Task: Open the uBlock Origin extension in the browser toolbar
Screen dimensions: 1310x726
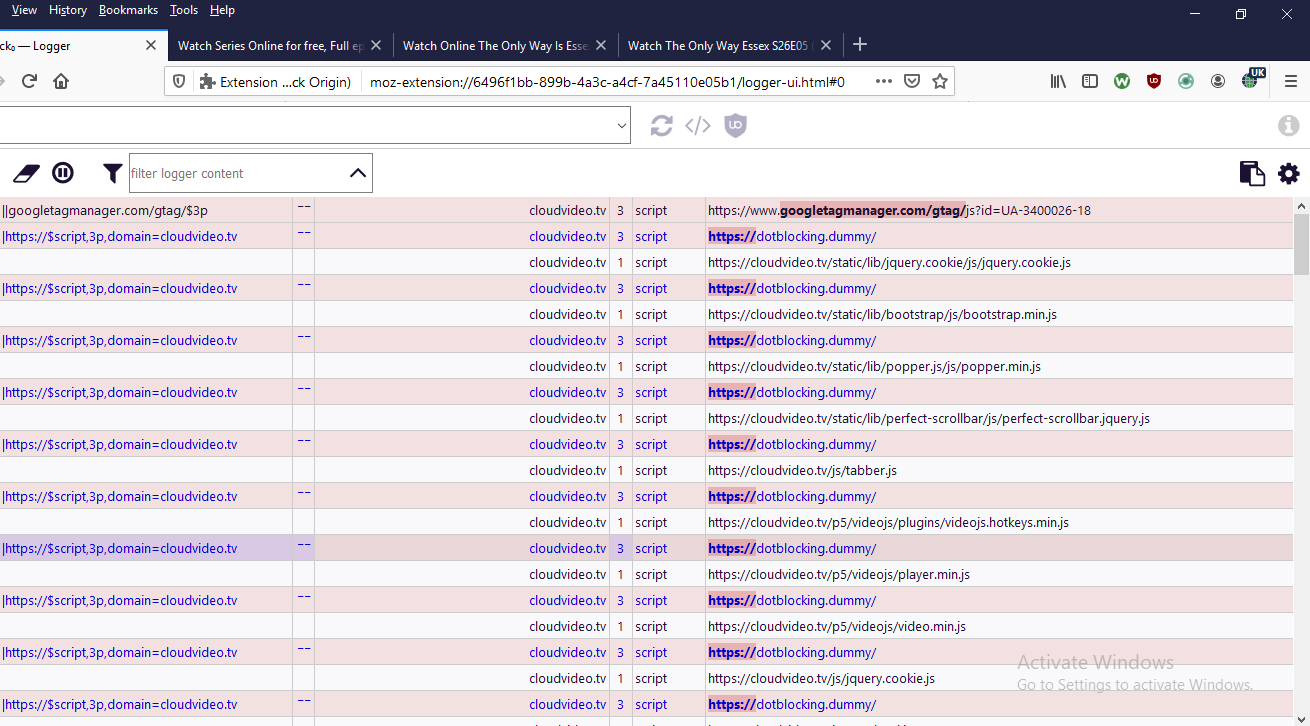Action: (1154, 81)
